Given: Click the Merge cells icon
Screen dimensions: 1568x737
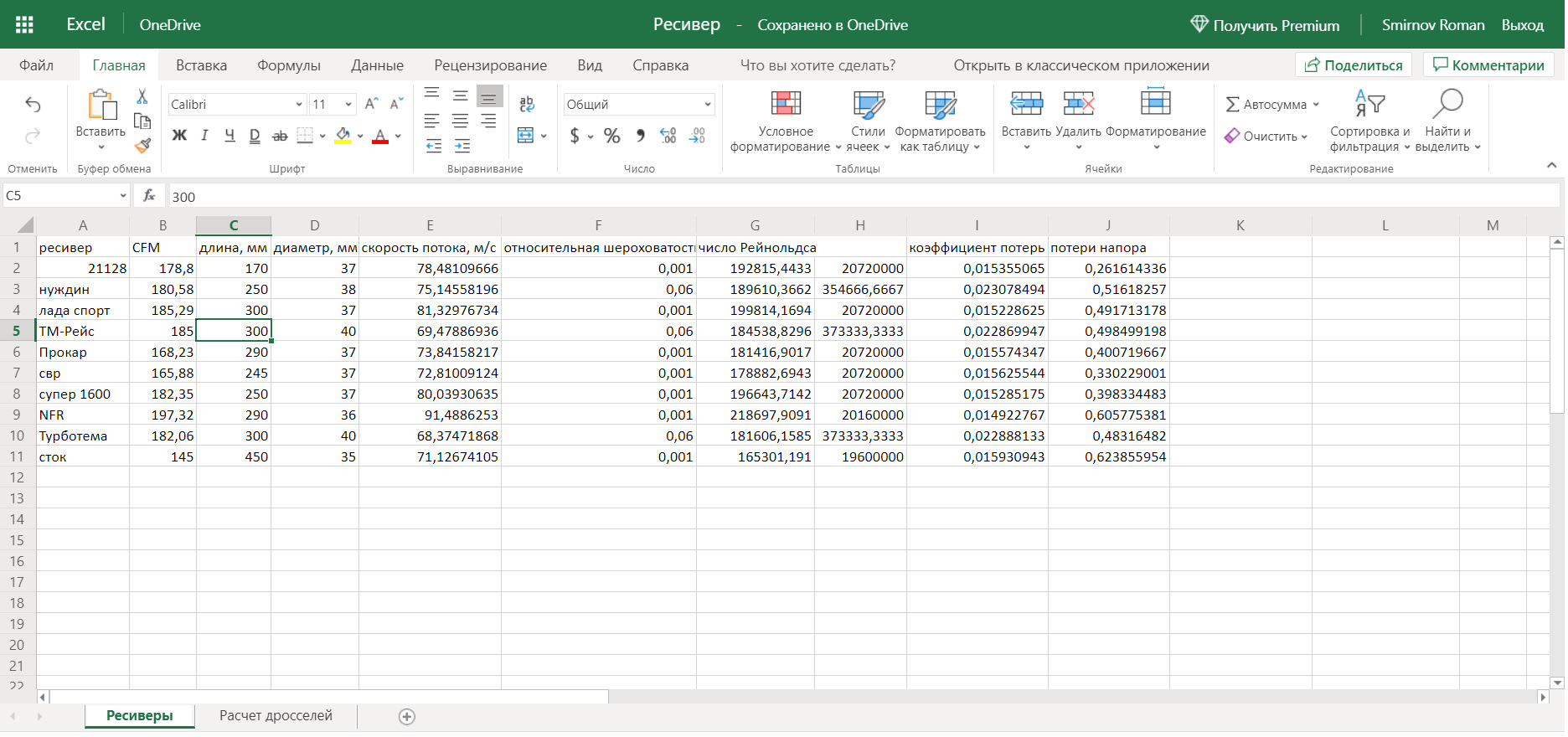Looking at the screenshot, I should 526,136.
